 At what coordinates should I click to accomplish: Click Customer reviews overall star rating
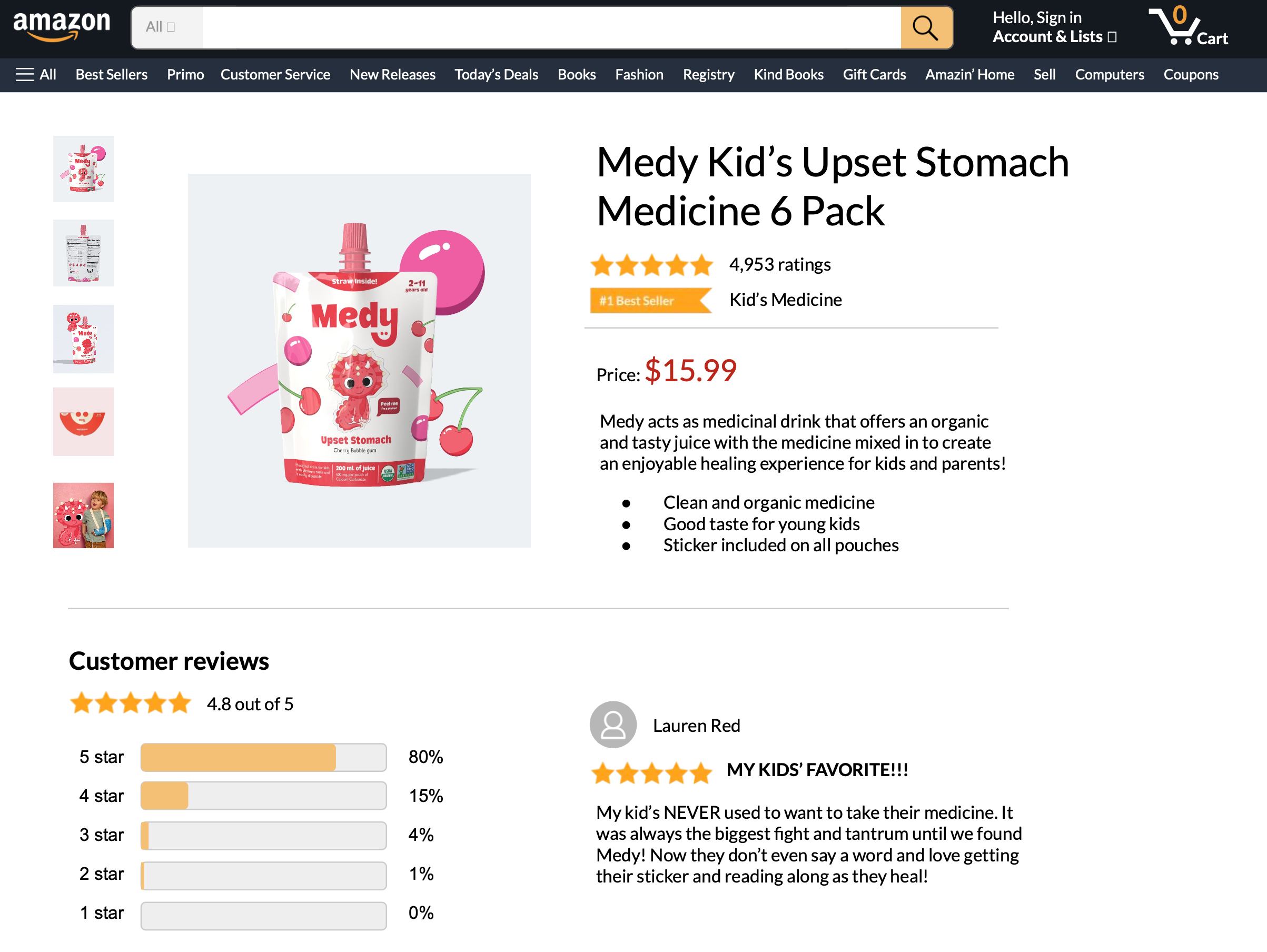[130, 703]
